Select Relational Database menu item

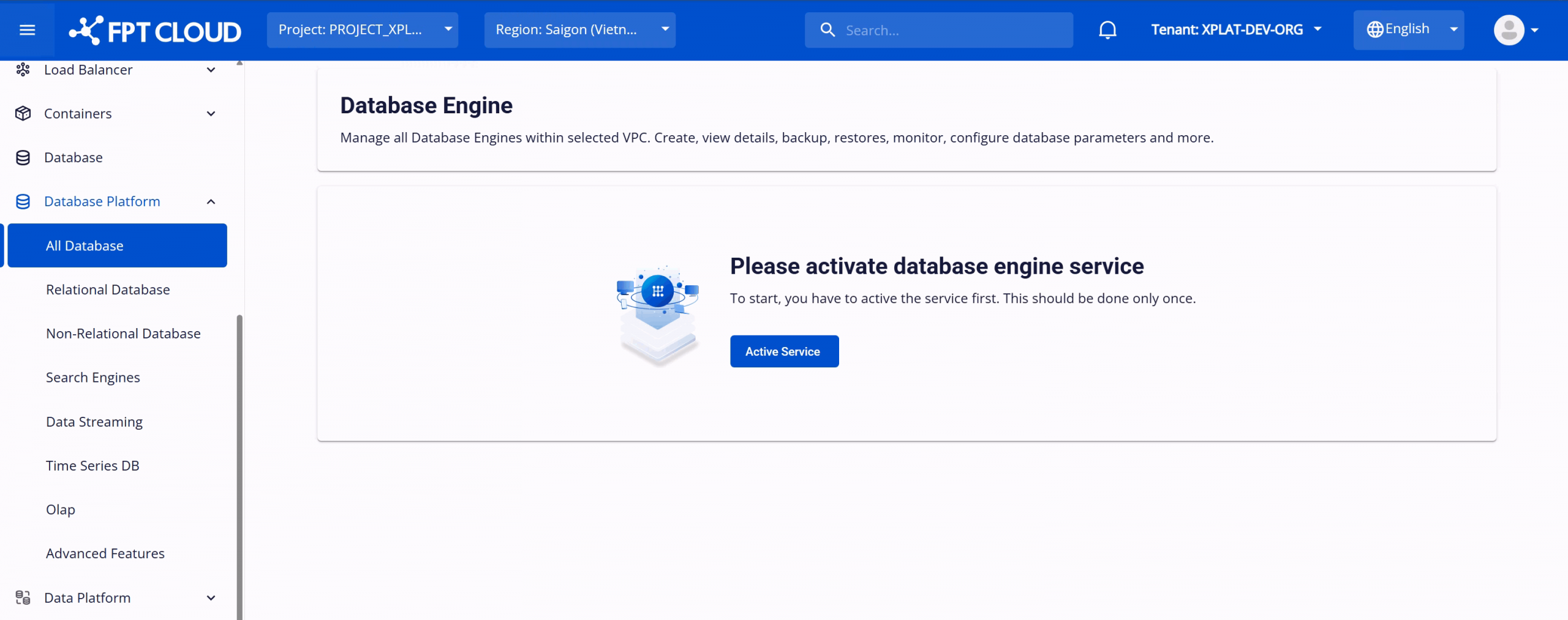click(108, 289)
